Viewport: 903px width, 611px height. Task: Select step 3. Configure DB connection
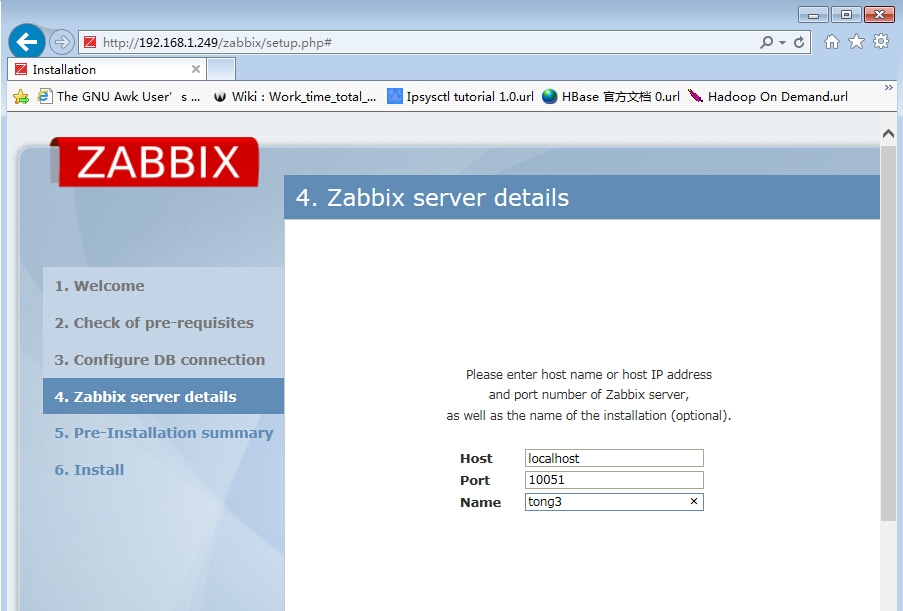(160, 359)
